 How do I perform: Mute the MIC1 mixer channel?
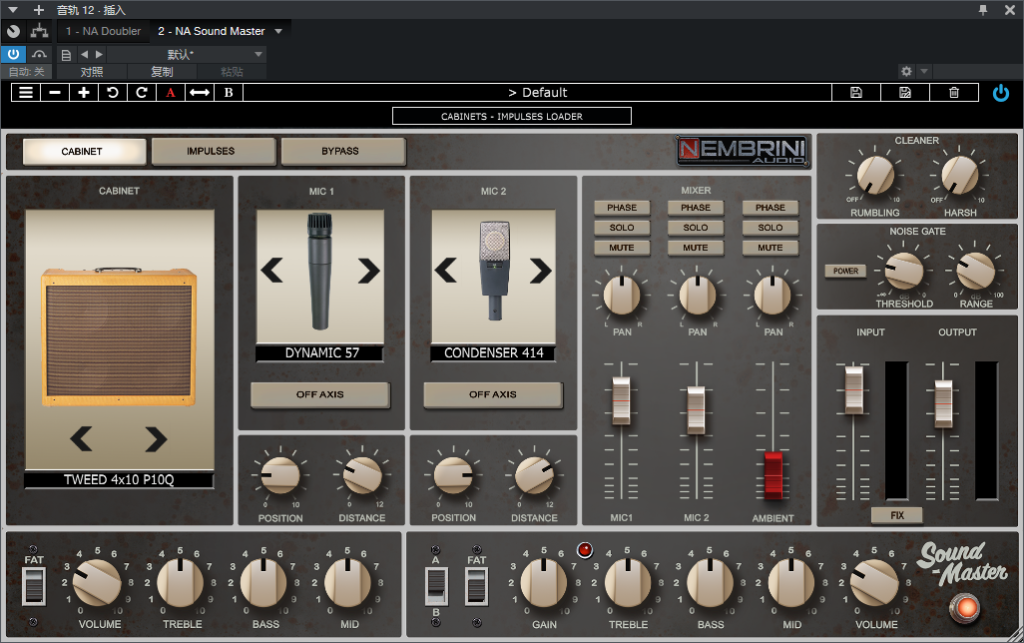pyautogui.click(x=622, y=248)
